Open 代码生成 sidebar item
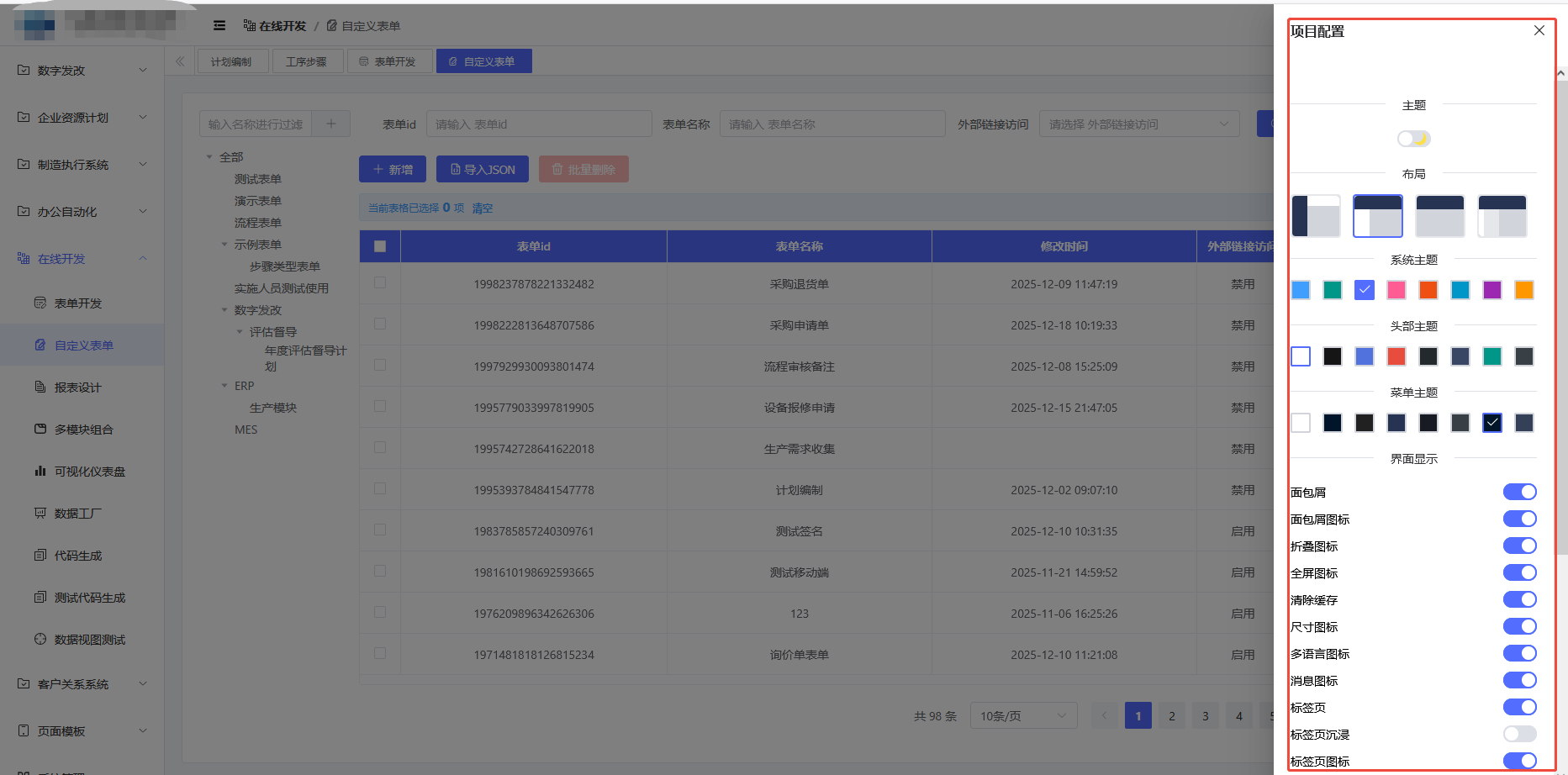Image resolution: width=1568 pixels, height=775 pixels. (x=77, y=556)
